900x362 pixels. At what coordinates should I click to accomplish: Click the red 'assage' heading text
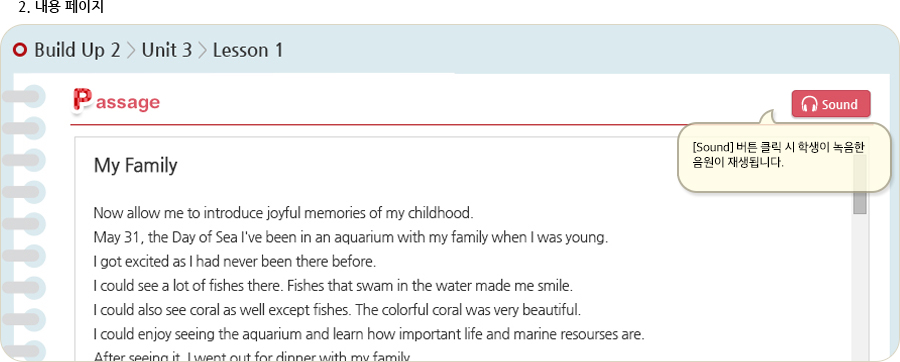click(128, 103)
